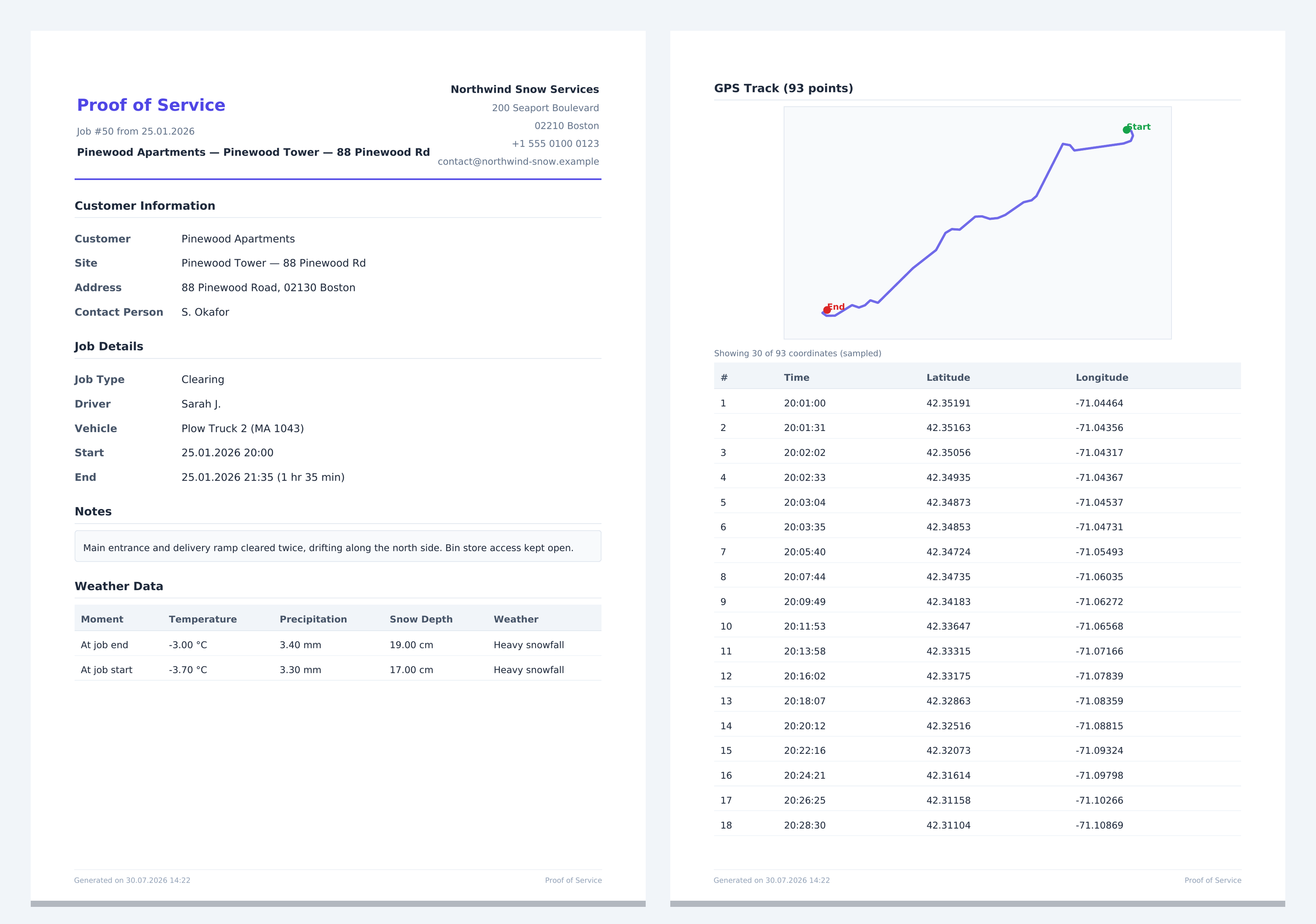Select the 'At job end' row label
The height and width of the screenshot is (924, 1316).
click(104, 645)
